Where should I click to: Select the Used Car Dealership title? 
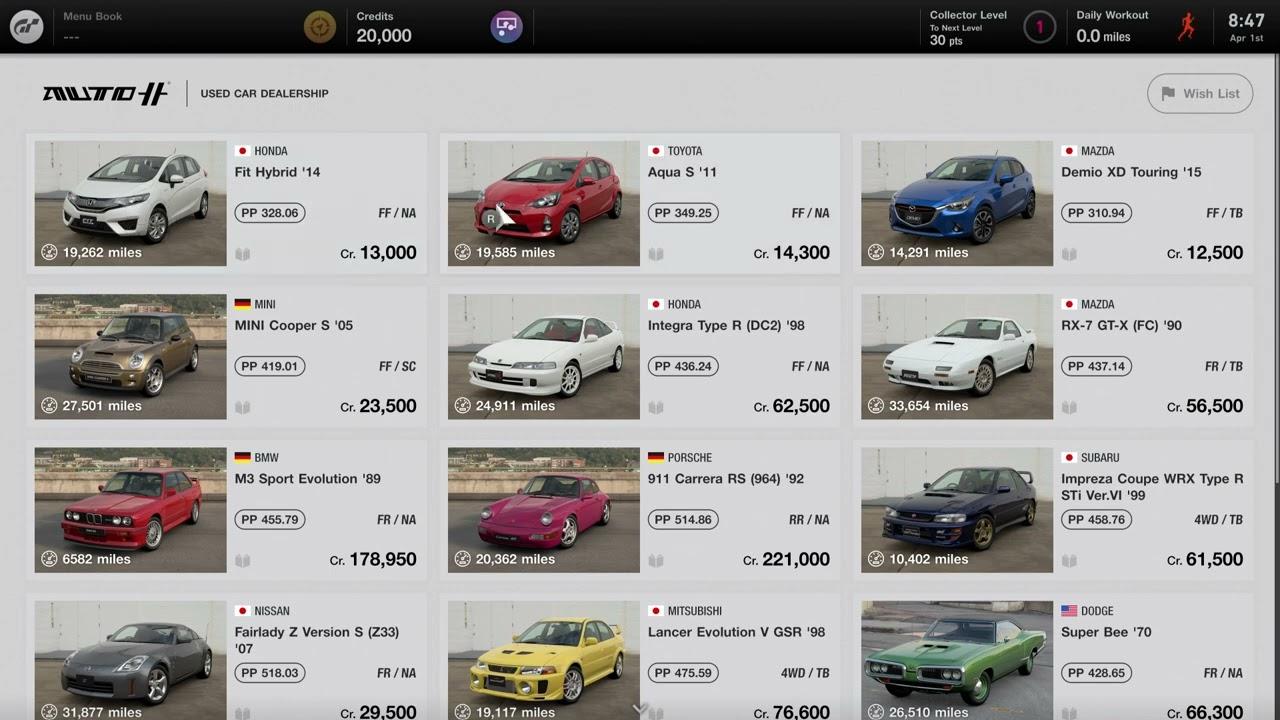264,94
